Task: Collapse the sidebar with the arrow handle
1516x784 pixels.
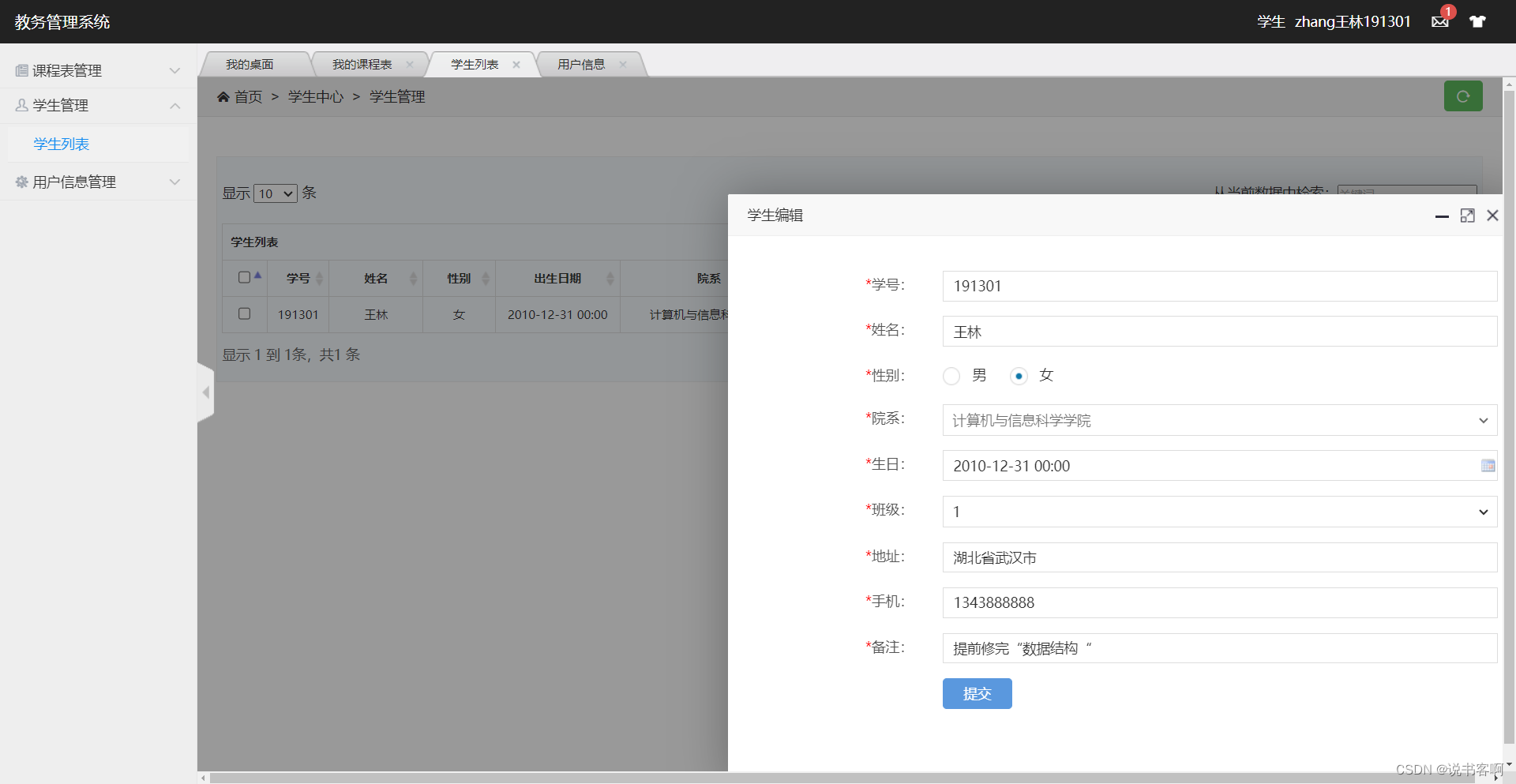Action: pyautogui.click(x=205, y=392)
